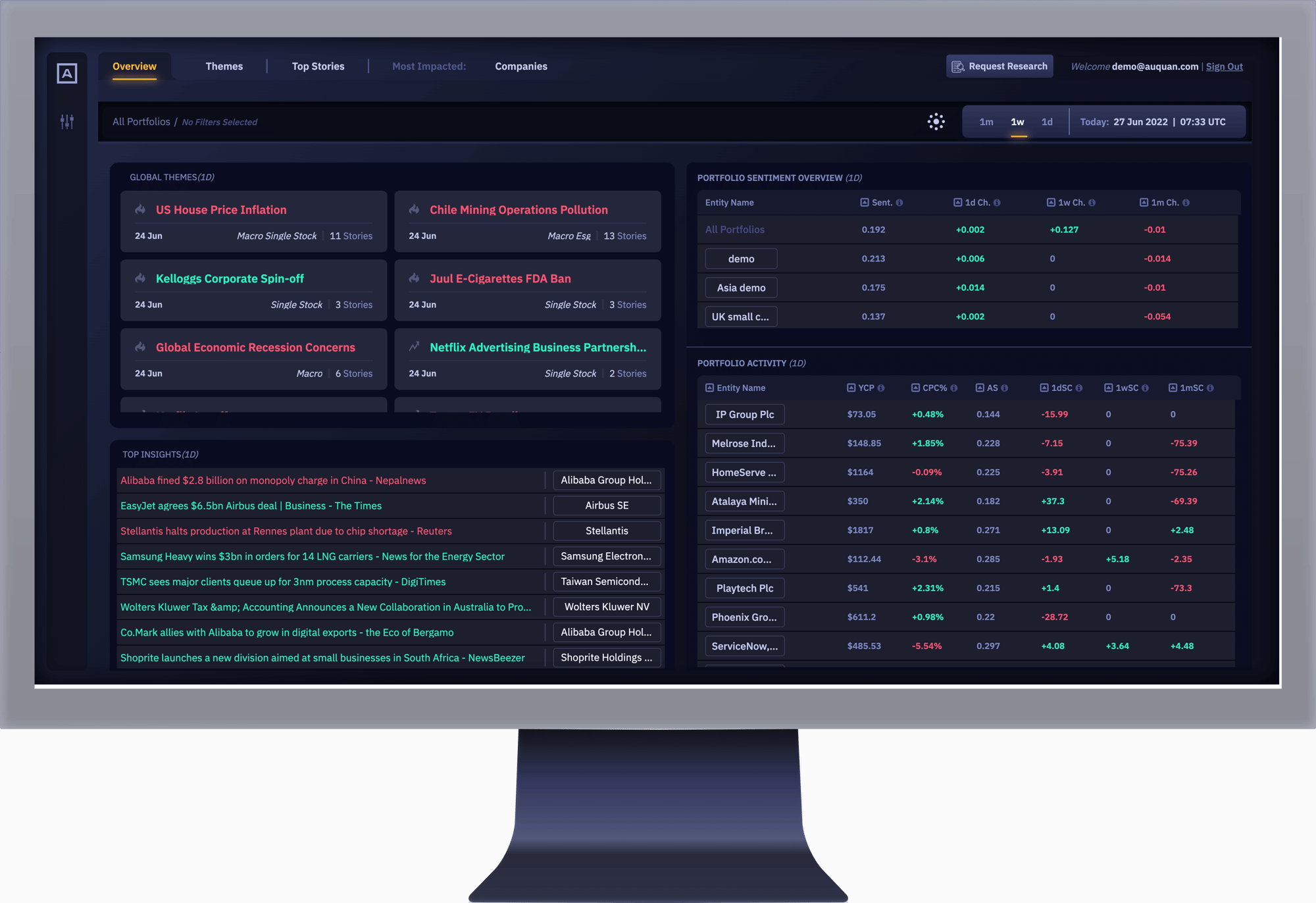
Task: Click the sort icon beside AS
Action: (980, 388)
